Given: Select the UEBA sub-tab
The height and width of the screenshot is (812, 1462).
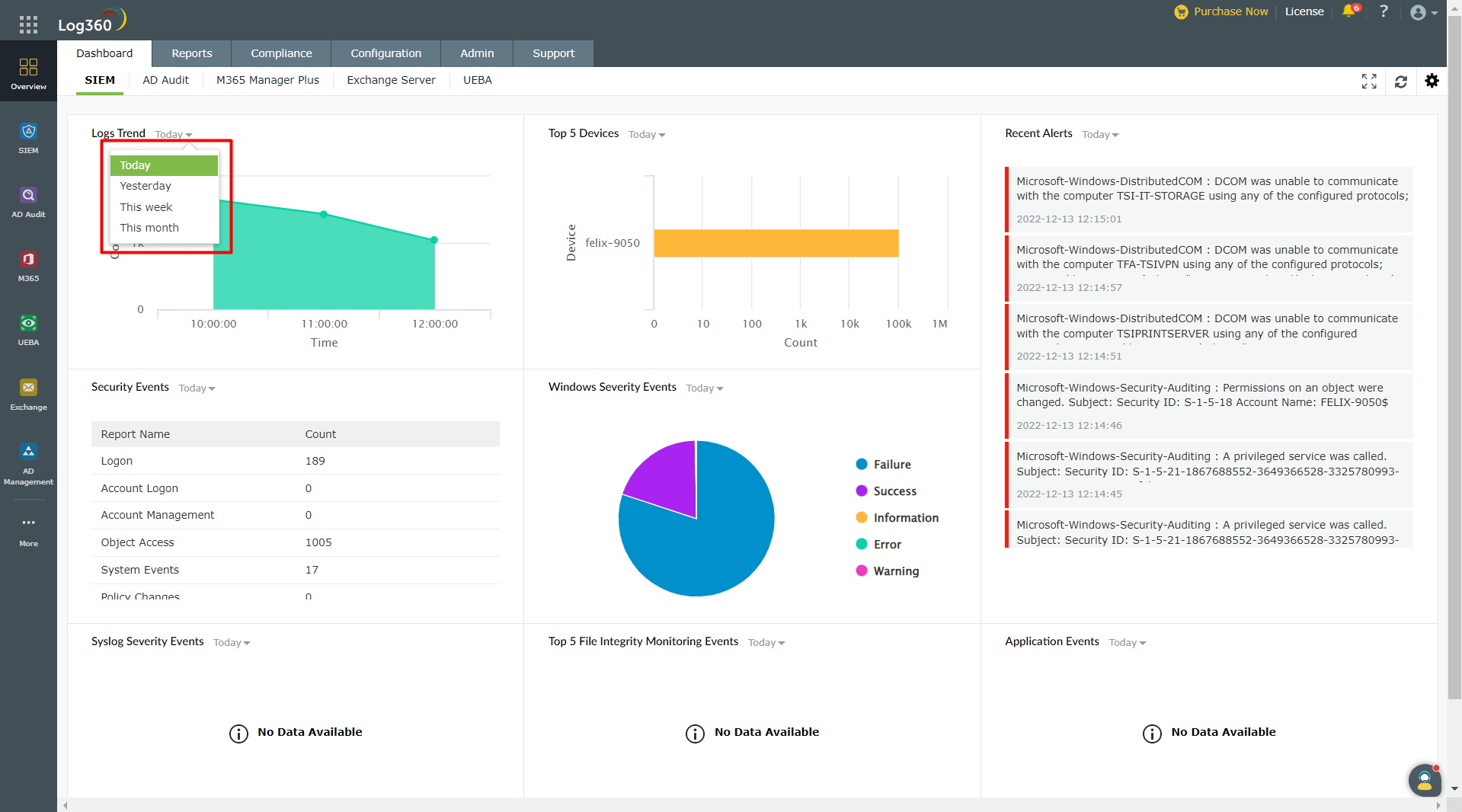Looking at the screenshot, I should (x=478, y=80).
